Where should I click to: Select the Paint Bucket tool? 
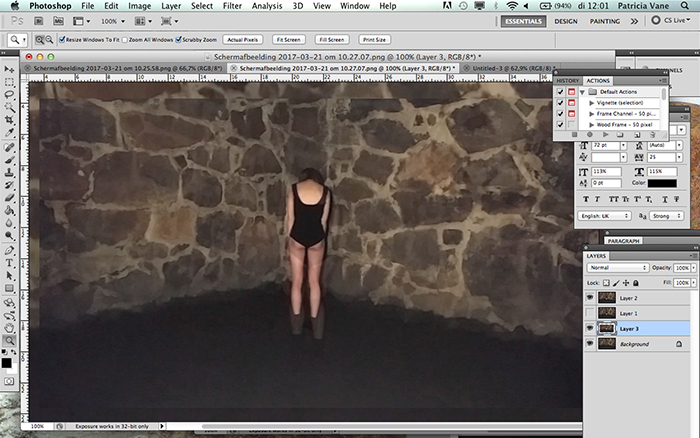pyautogui.click(x=9, y=210)
